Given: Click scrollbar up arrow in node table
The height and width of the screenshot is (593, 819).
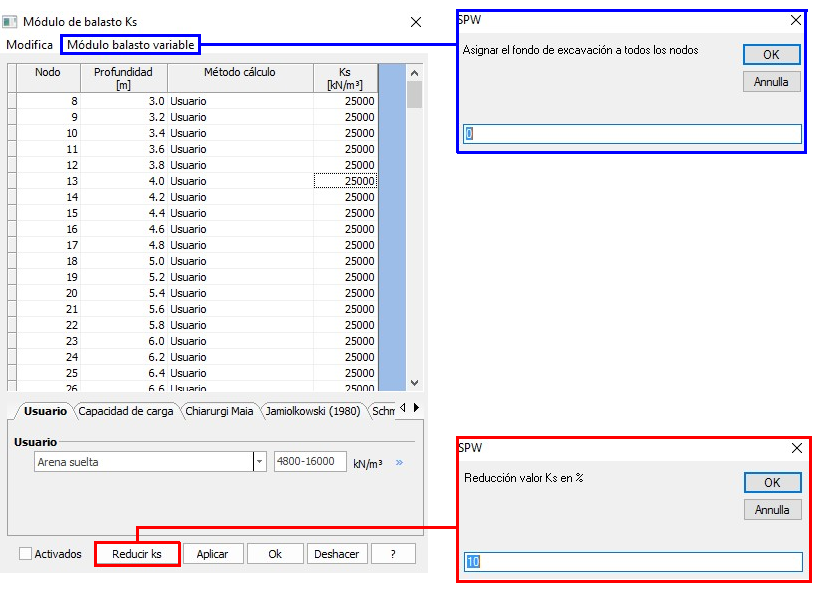Looking at the screenshot, I should pos(414,73).
